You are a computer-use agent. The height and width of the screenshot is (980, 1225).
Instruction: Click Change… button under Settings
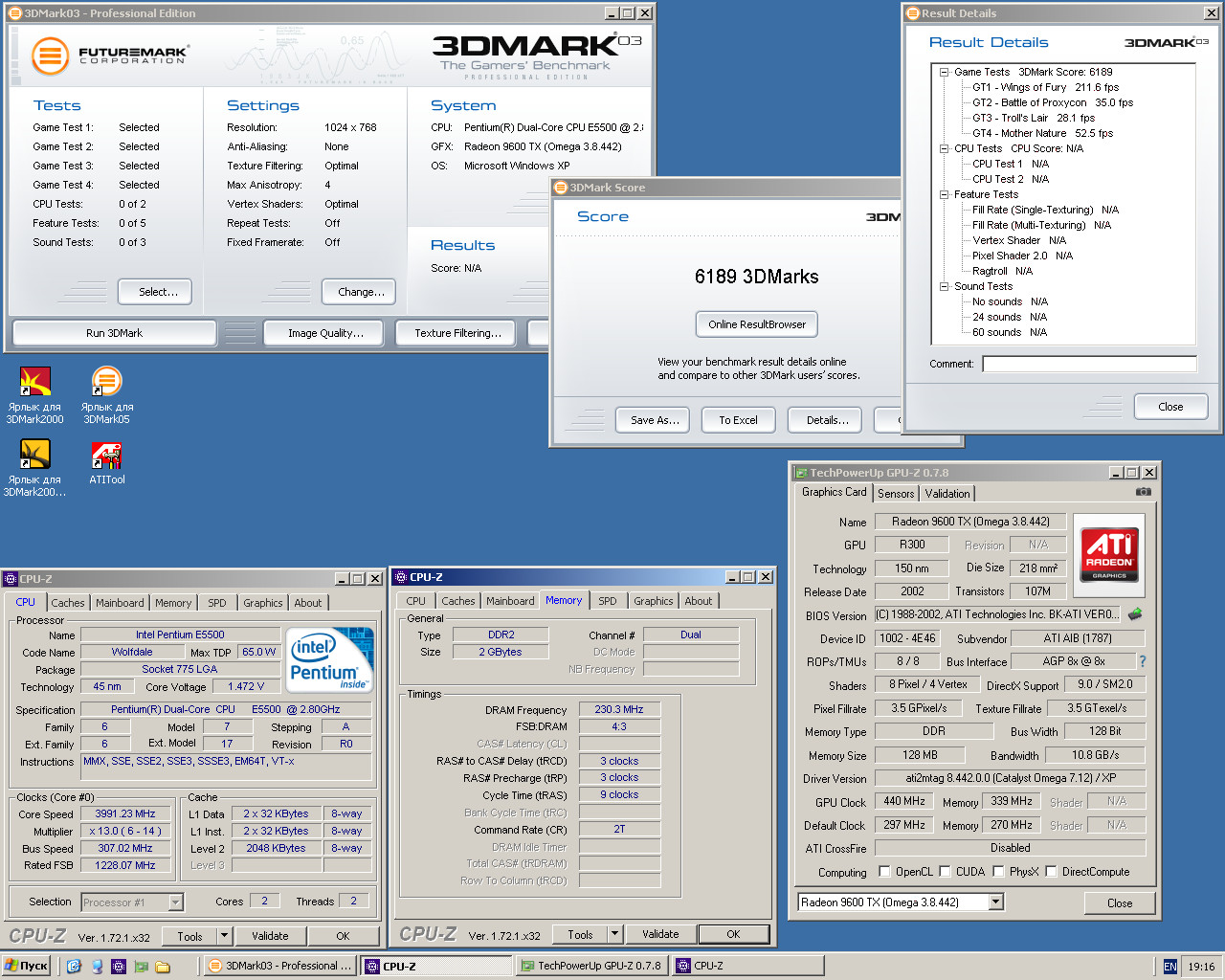click(x=360, y=292)
